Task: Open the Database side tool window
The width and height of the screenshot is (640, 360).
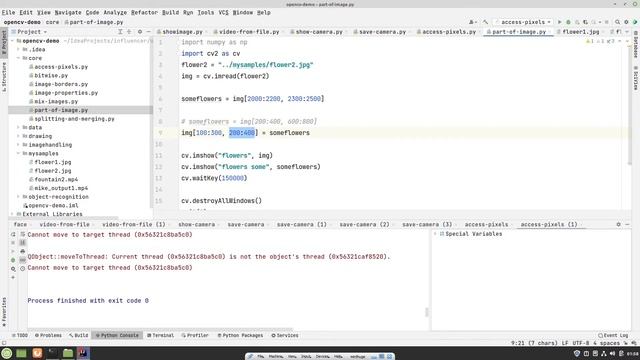Action: click(636, 45)
